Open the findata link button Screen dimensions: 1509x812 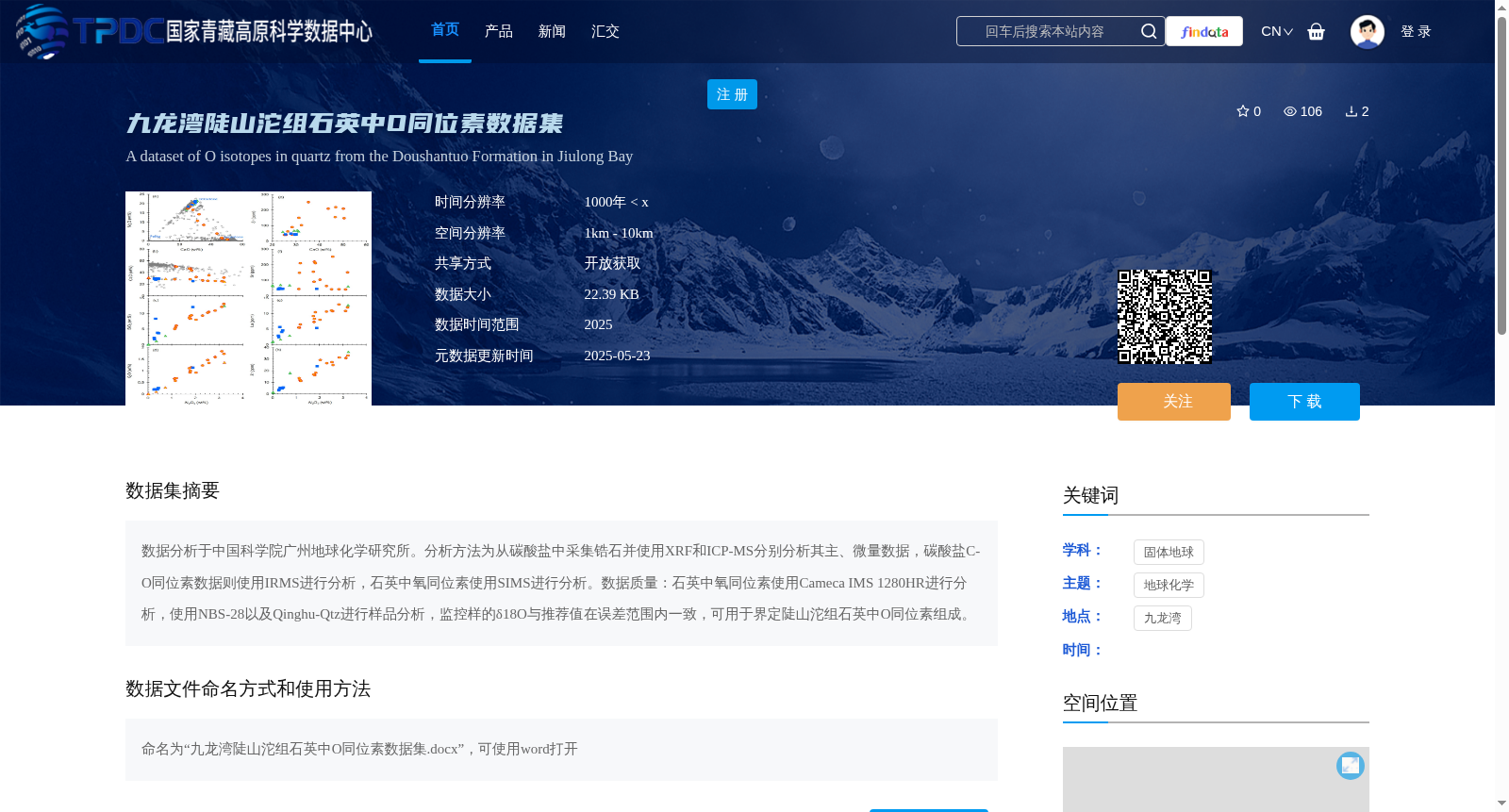pos(1204,31)
